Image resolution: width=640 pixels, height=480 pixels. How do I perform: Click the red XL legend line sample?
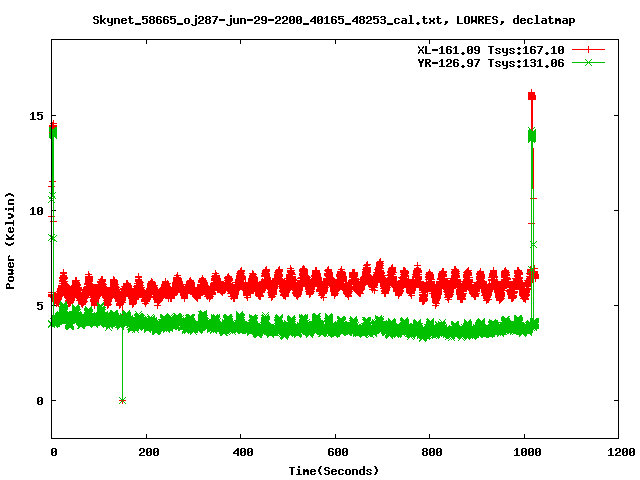(x=588, y=50)
